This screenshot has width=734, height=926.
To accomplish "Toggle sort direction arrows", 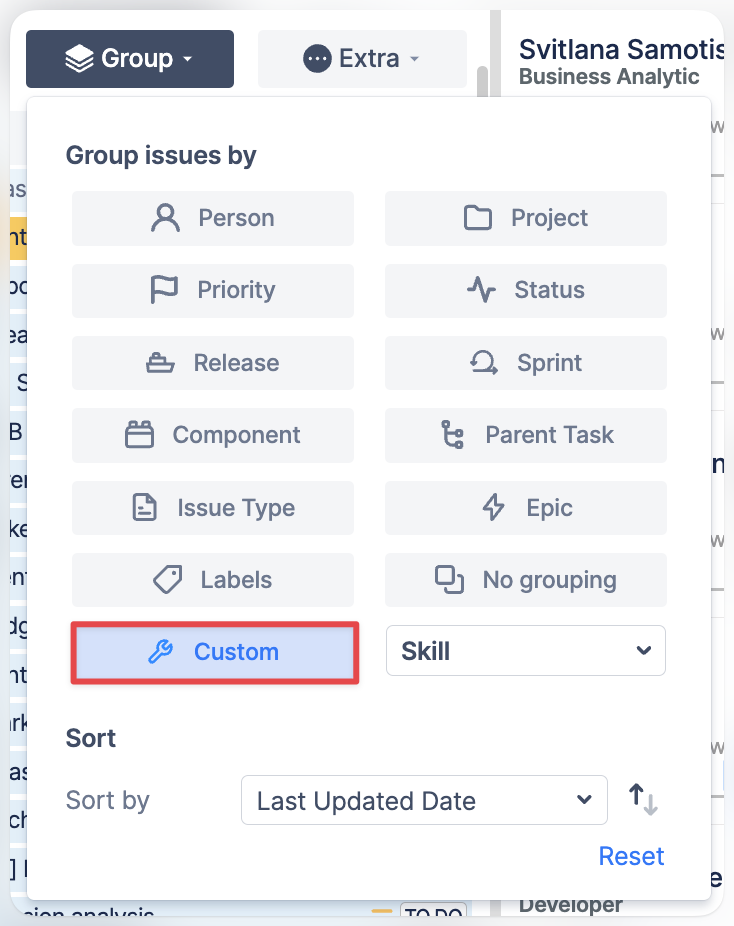I will coord(643,800).
